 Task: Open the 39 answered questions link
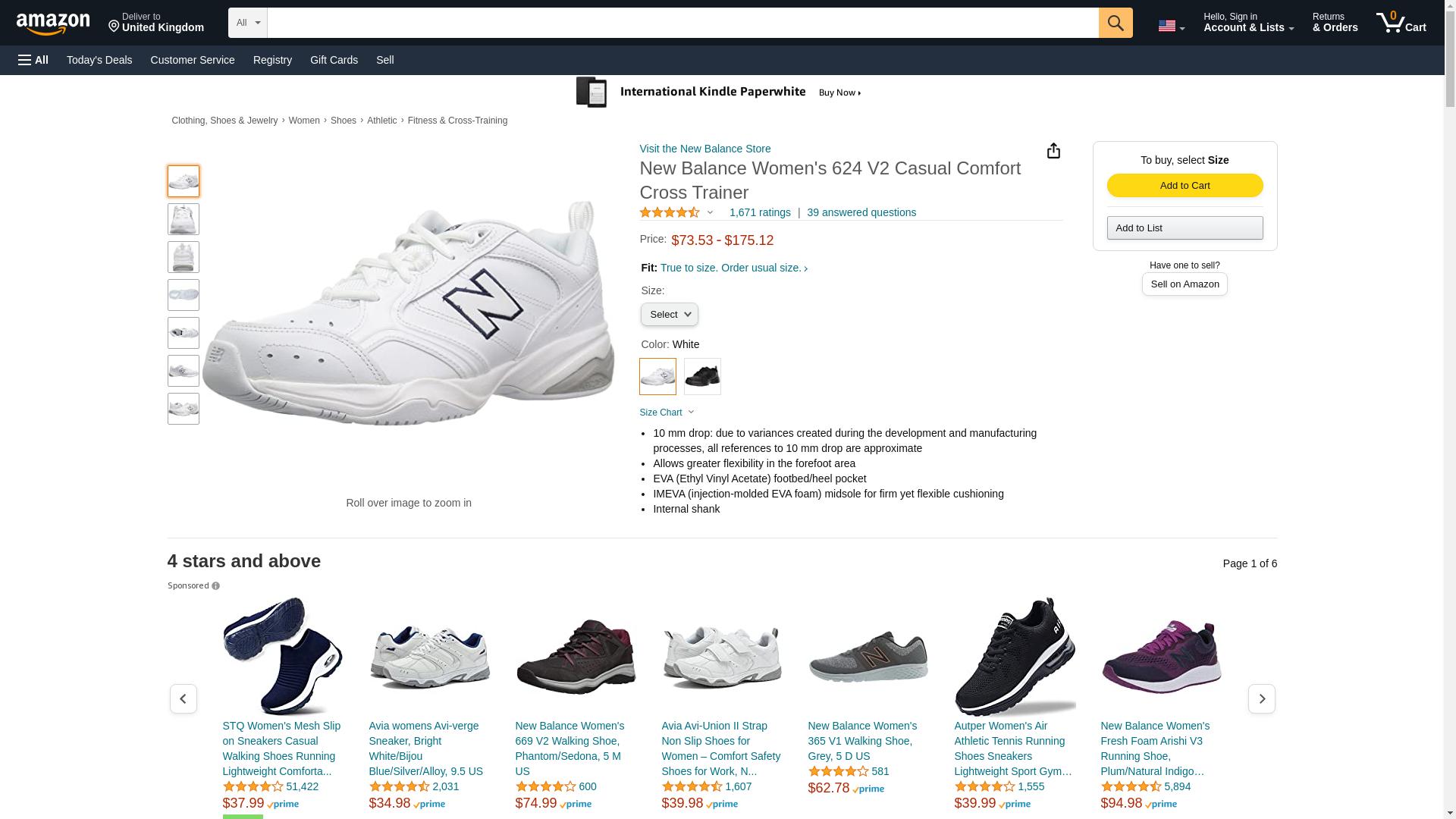861,213
